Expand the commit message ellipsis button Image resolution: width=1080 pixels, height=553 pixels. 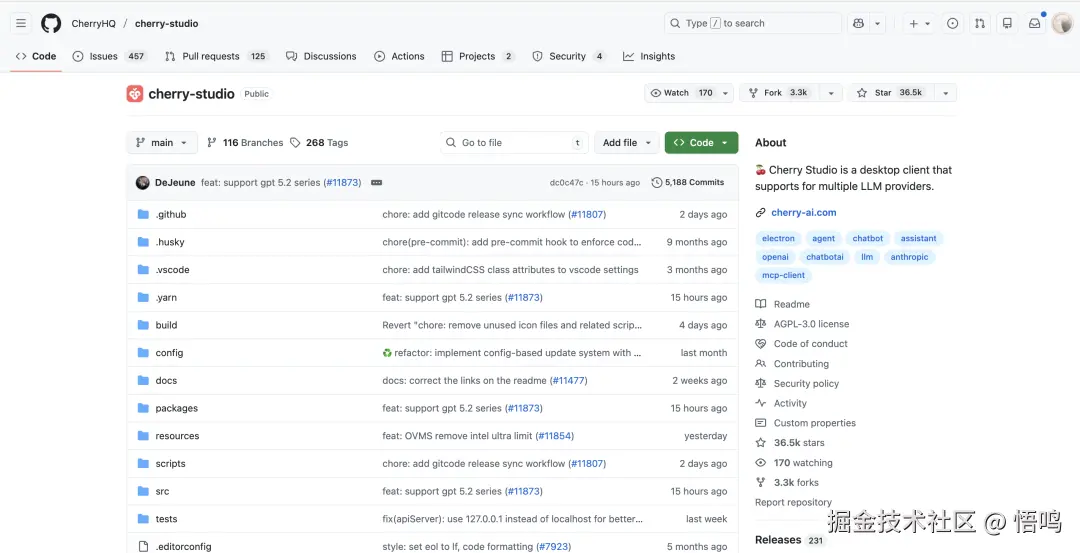pyautogui.click(x=377, y=182)
